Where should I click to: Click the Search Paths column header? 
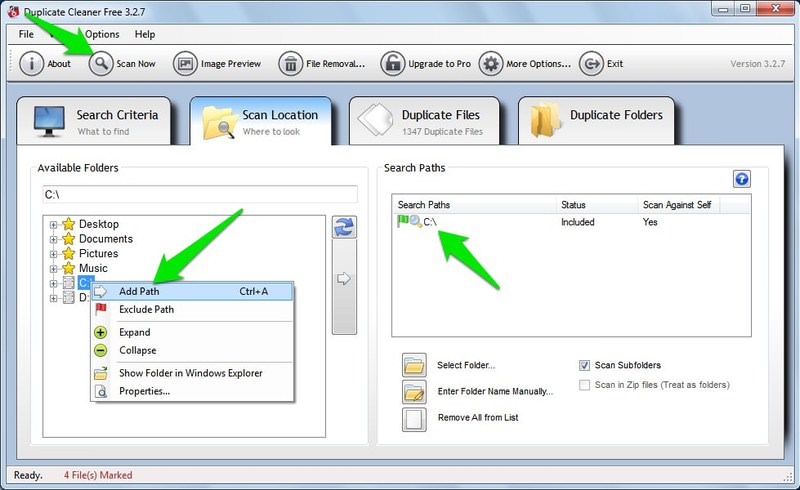tap(474, 205)
